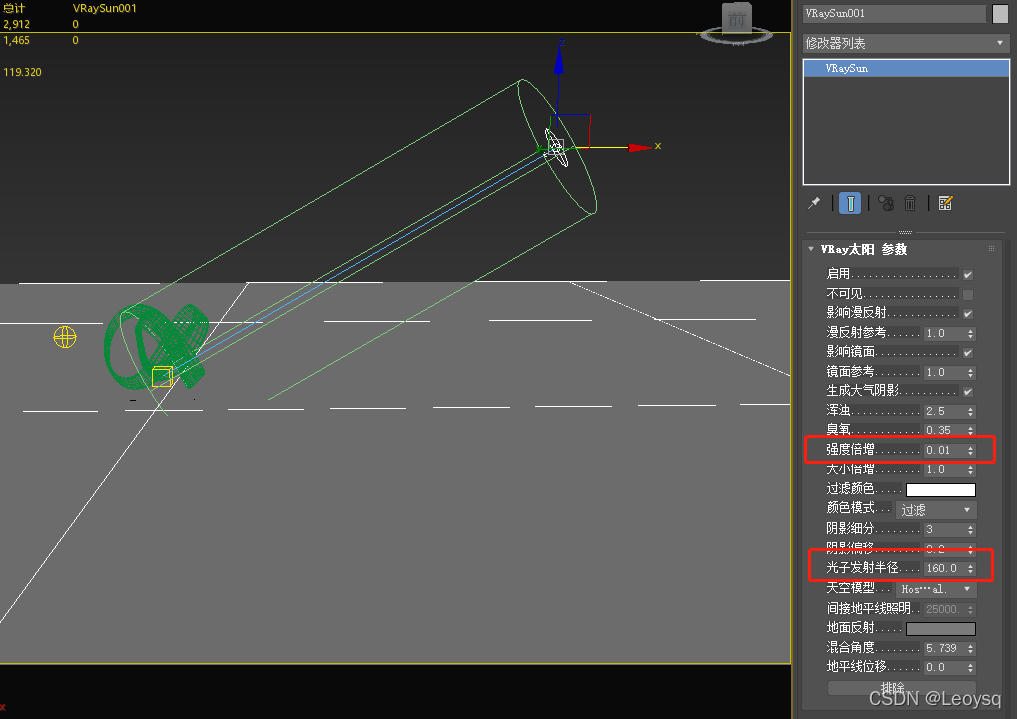Click the blue Z axis arrow of gizmo
The image size is (1017, 719).
point(558,60)
